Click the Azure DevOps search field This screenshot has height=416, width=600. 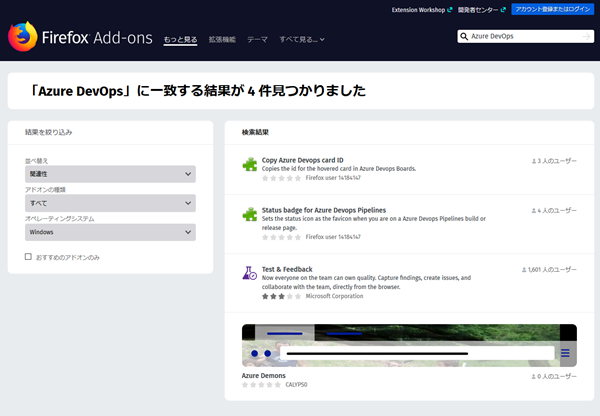point(525,36)
